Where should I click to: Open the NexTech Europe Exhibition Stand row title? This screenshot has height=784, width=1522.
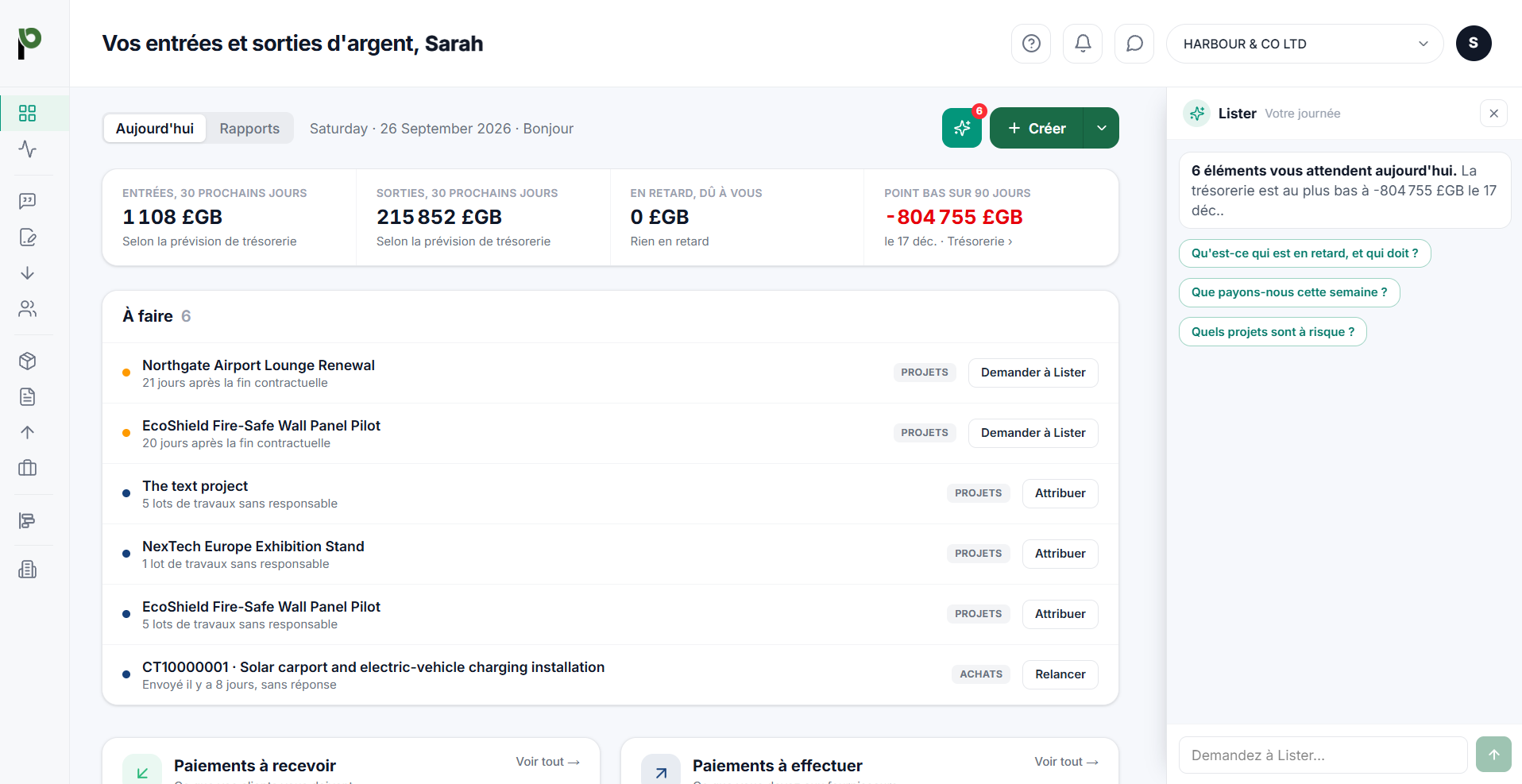point(253,546)
